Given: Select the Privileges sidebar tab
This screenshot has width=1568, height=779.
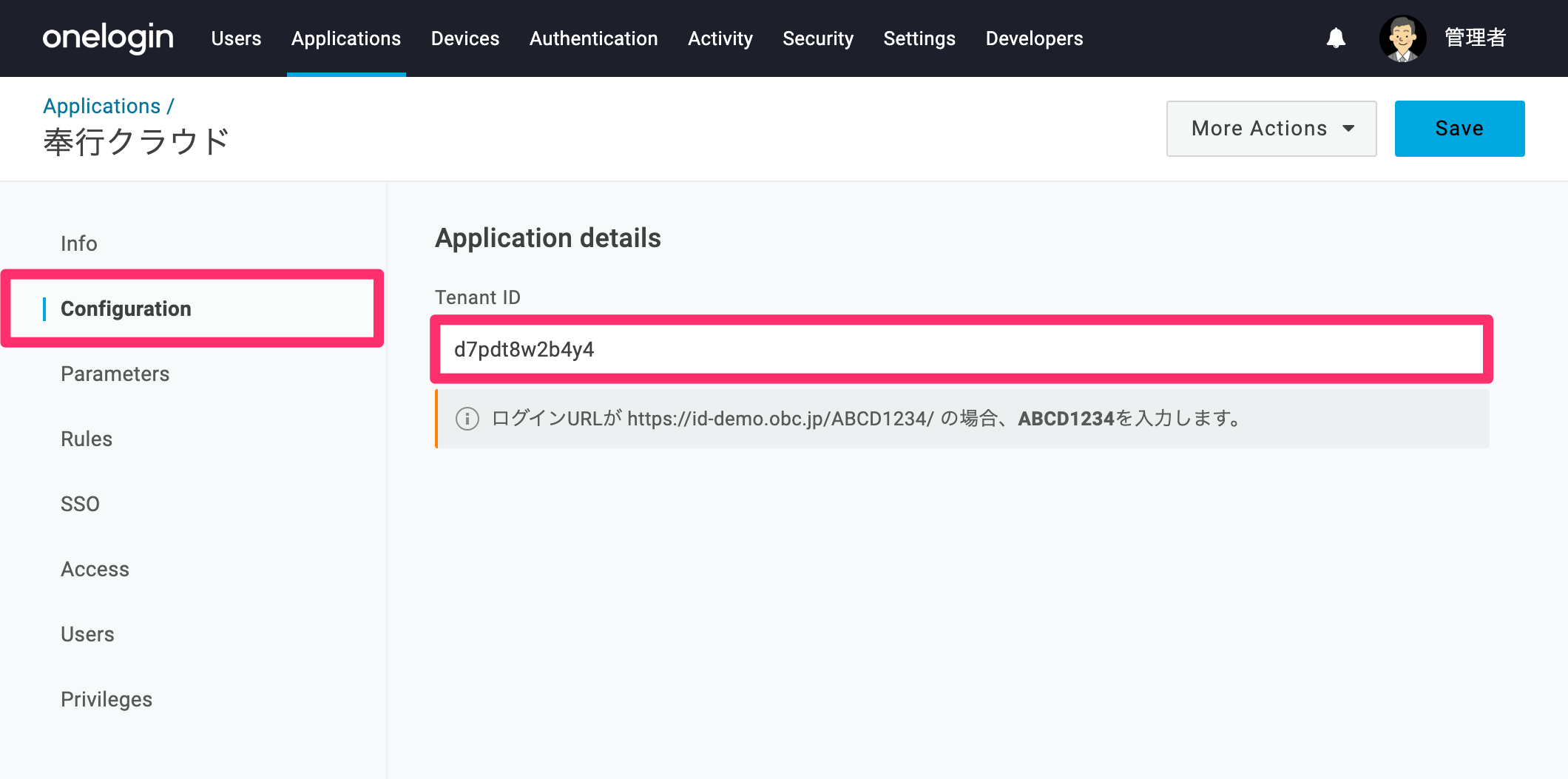Looking at the screenshot, I should (107, 699).
